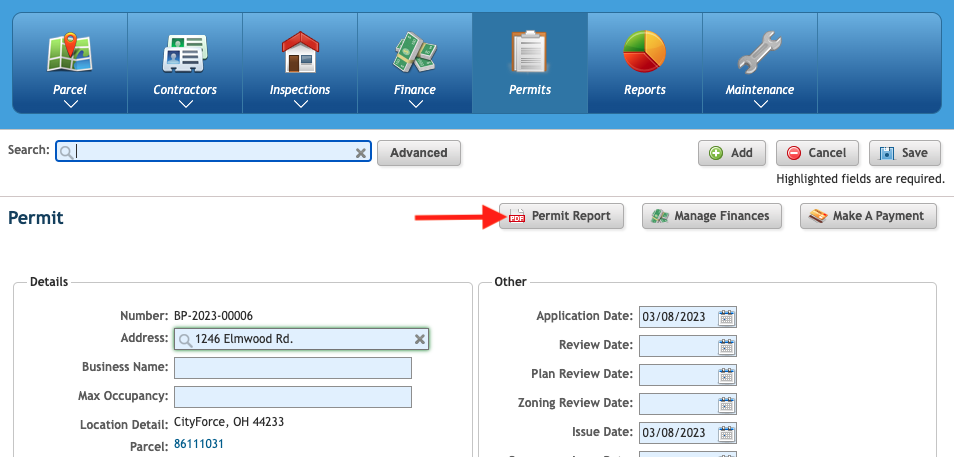This screenshot has height=457, width=954.
Task: Expand the Inspections menu chevron
Action: coord(301,104)
